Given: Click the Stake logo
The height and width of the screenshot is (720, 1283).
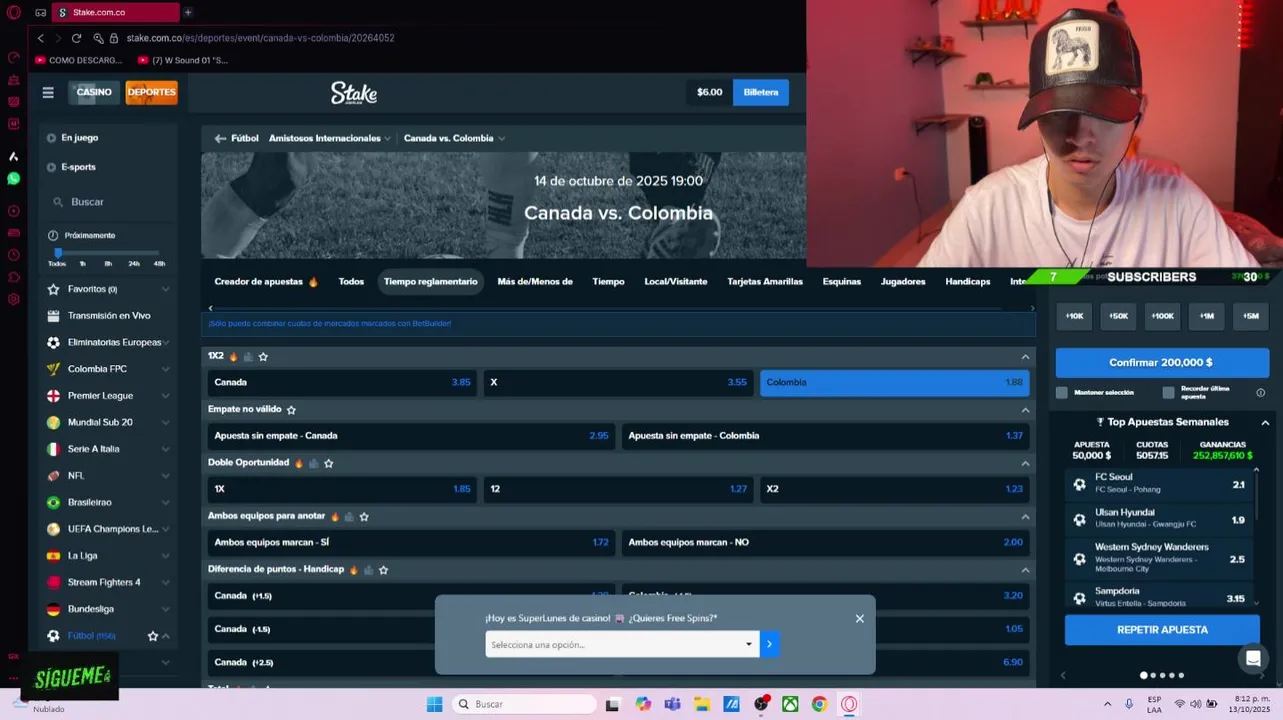Looking at the screenshot, I should coord(354,93).
